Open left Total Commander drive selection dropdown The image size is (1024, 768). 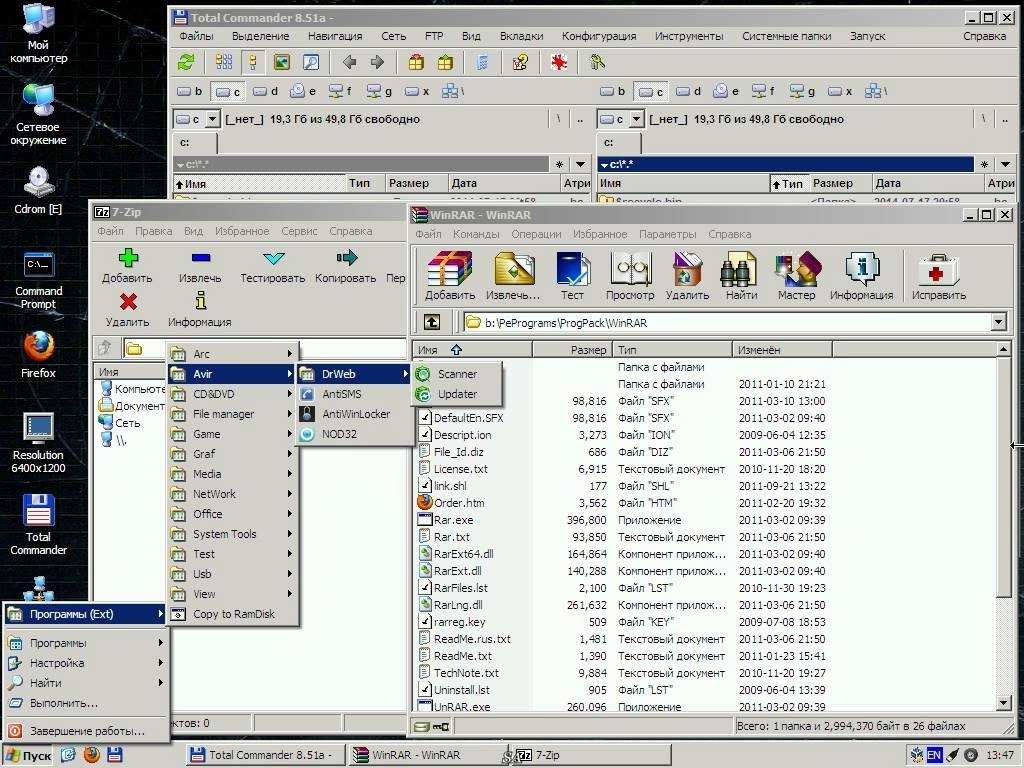tap(212, 120)
